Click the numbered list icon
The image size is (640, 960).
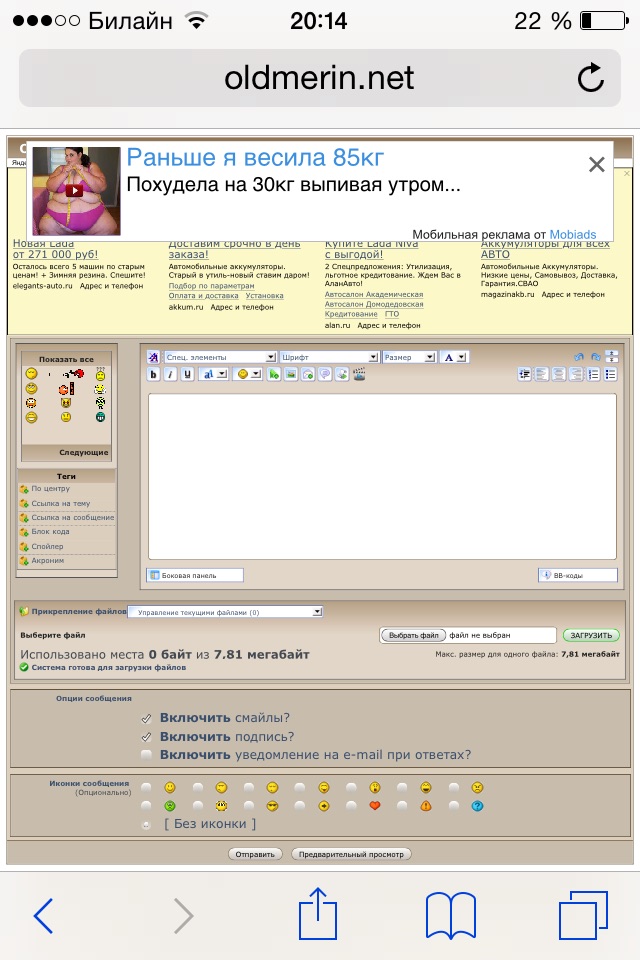coord(593,374)
